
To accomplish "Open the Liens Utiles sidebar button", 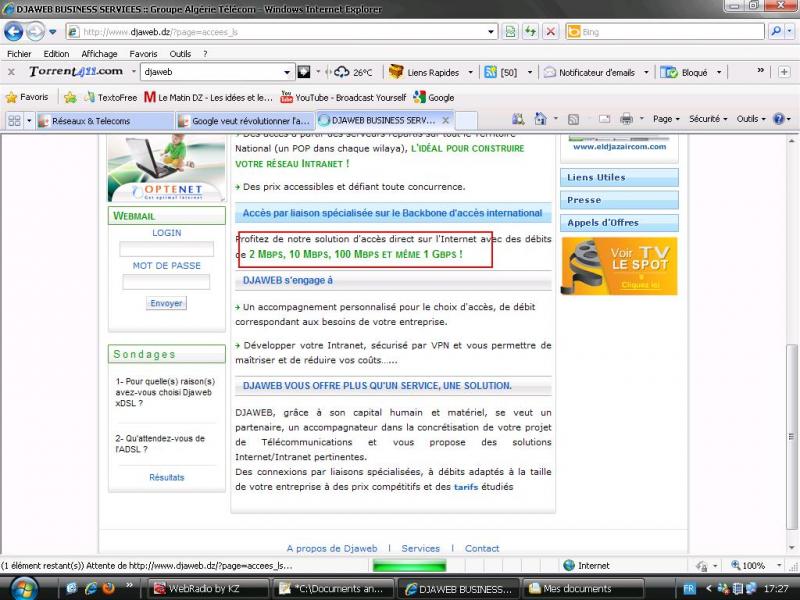I will coord(619,178).
